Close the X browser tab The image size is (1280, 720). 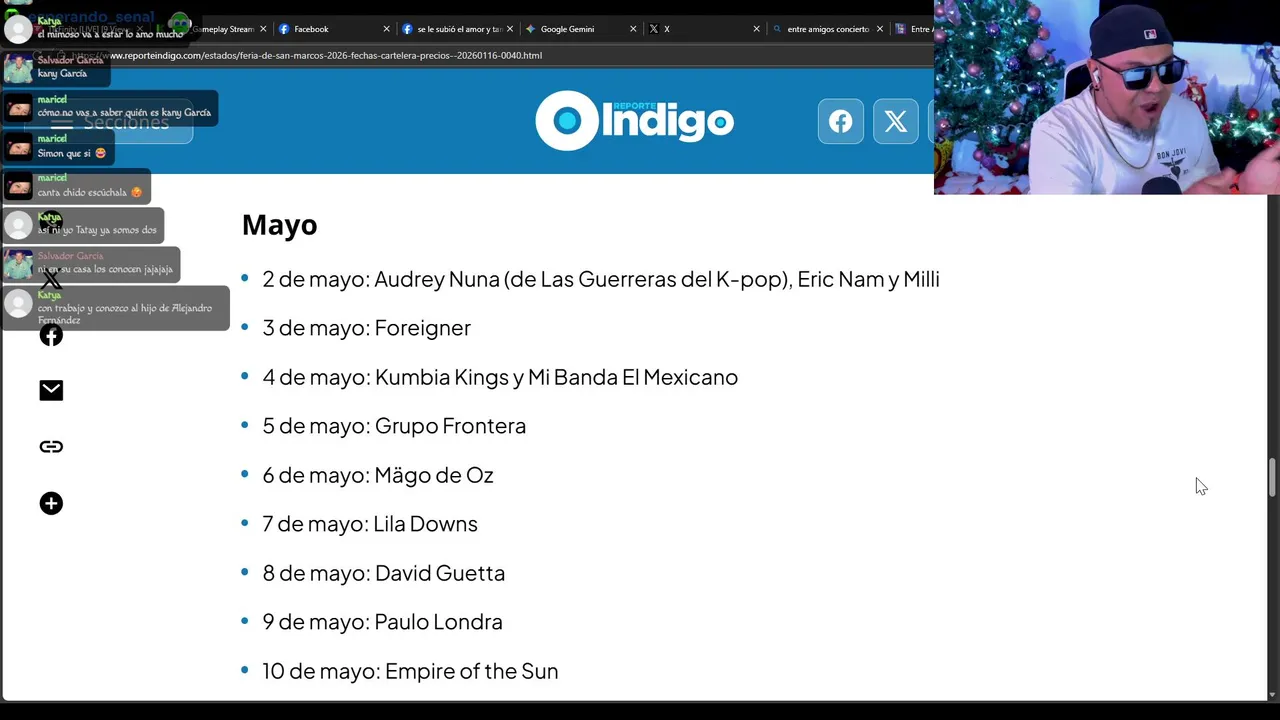pos(756,29)
